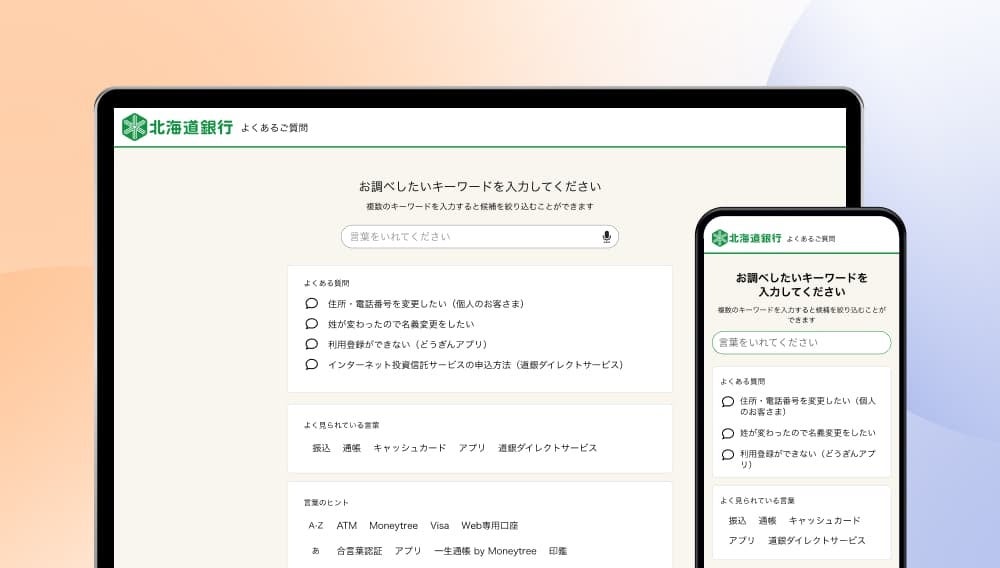Select the キャッシュカード keyword on phone
The image size is (1000, 568).
pyautogui.click(x=825, y=521)
